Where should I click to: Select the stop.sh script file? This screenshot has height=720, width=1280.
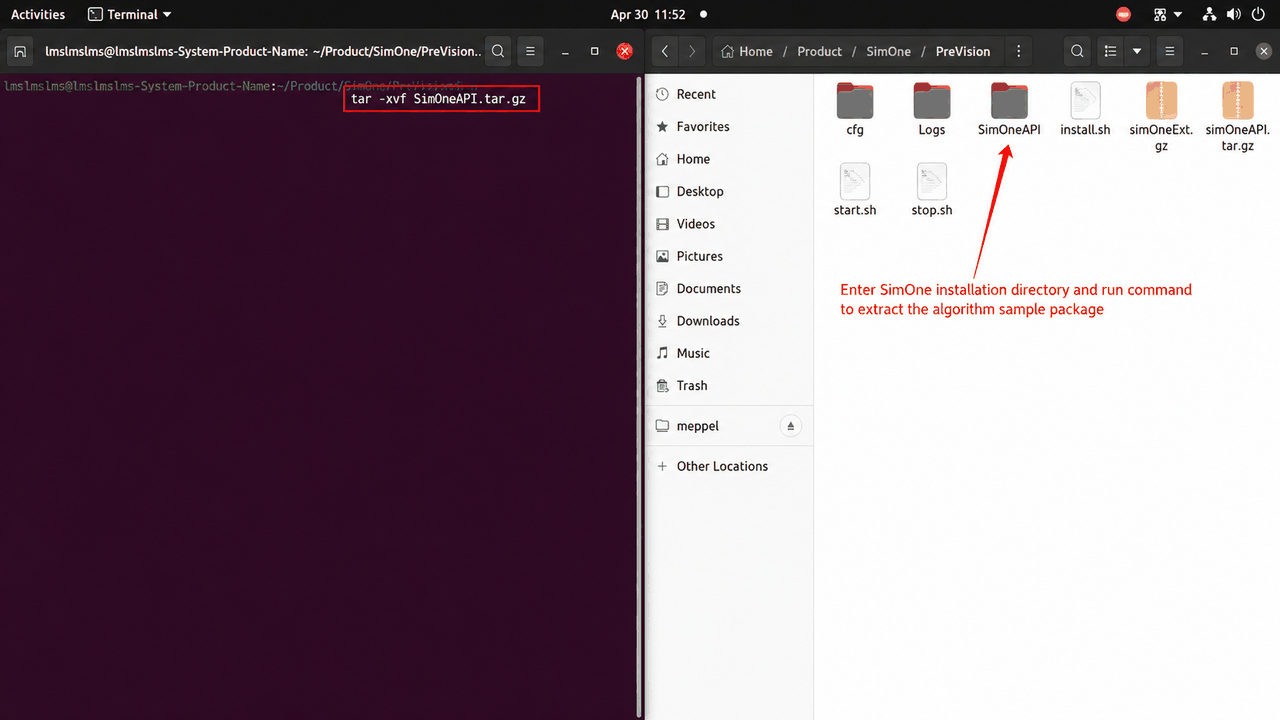click(x=932, y=190)
